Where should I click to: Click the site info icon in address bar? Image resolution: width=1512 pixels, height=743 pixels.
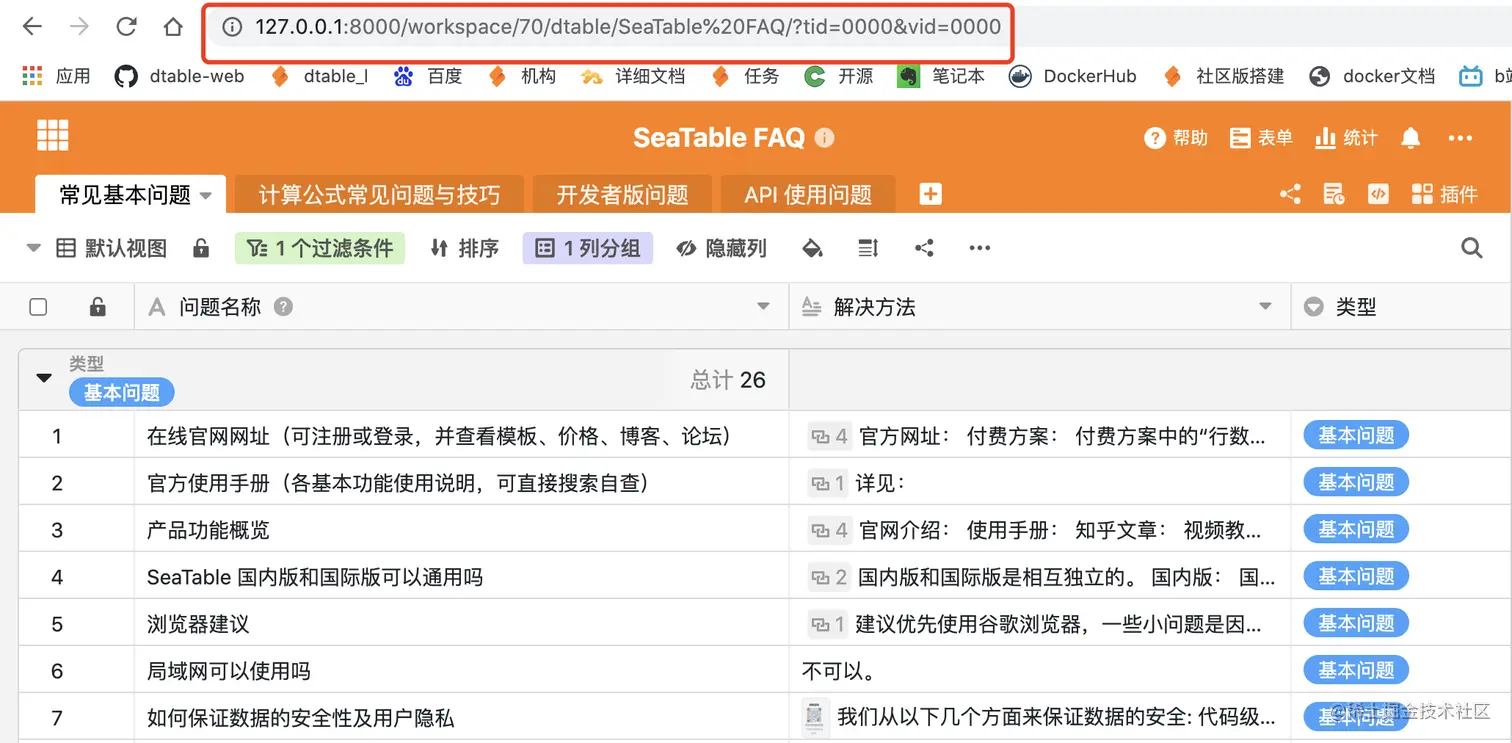click(232, 27)
